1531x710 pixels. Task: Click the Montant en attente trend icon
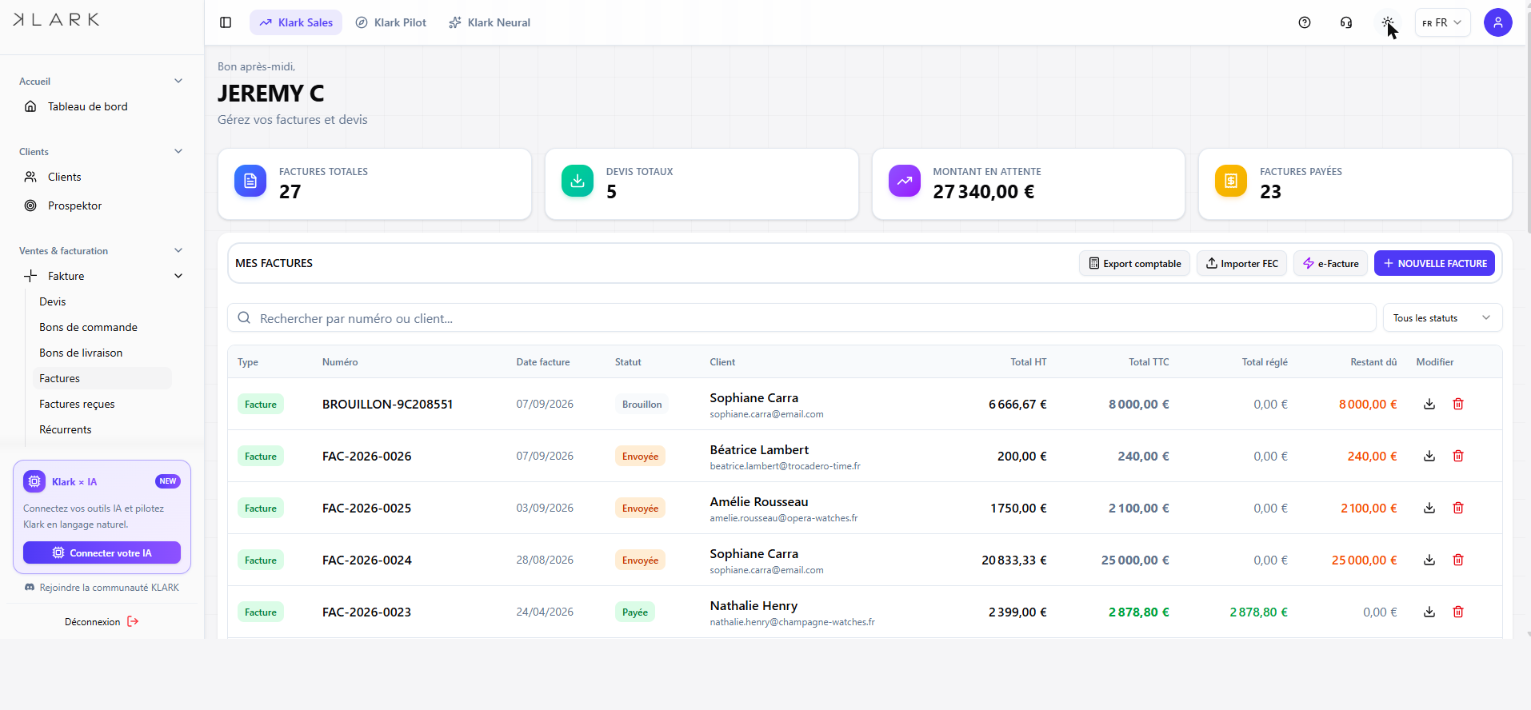click(904, 181)
